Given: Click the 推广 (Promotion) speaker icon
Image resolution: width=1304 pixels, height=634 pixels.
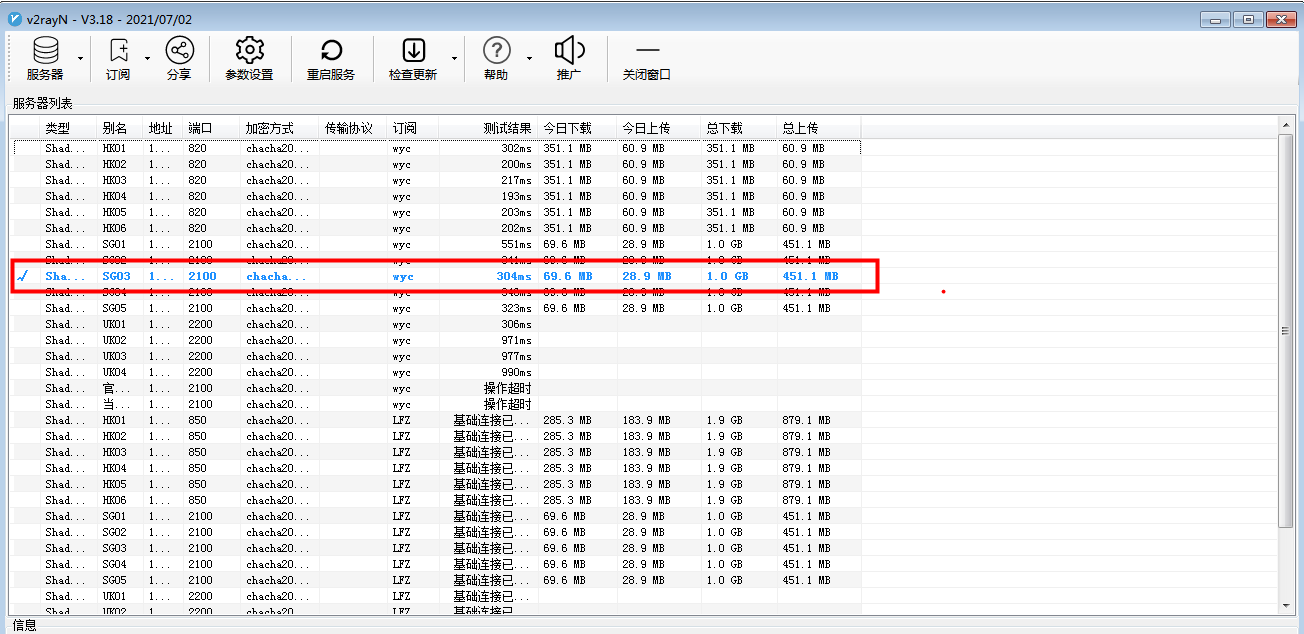Looking at the screenshot, I should pos(569,51).
